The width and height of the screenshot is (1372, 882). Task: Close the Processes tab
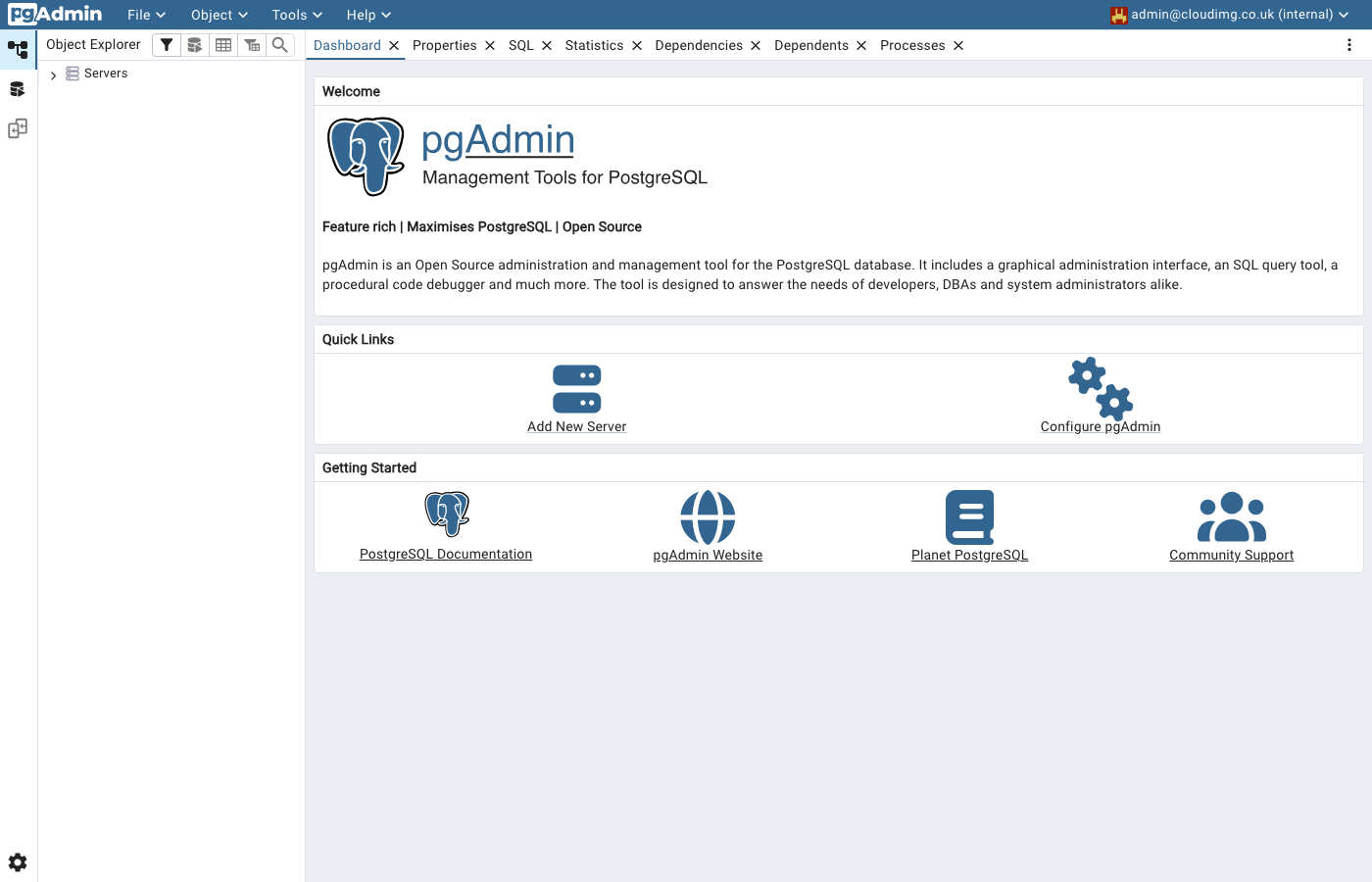coord(958,45)
